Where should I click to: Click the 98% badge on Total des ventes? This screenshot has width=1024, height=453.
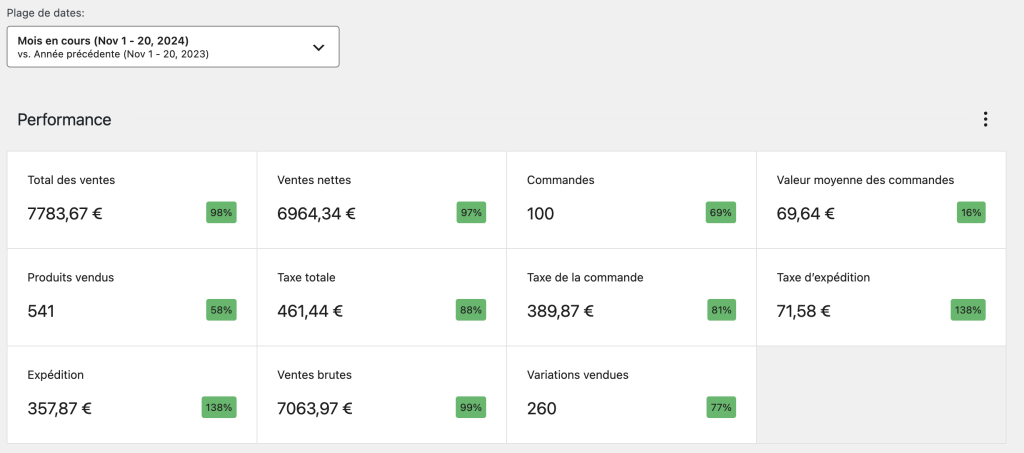[221, 213]
